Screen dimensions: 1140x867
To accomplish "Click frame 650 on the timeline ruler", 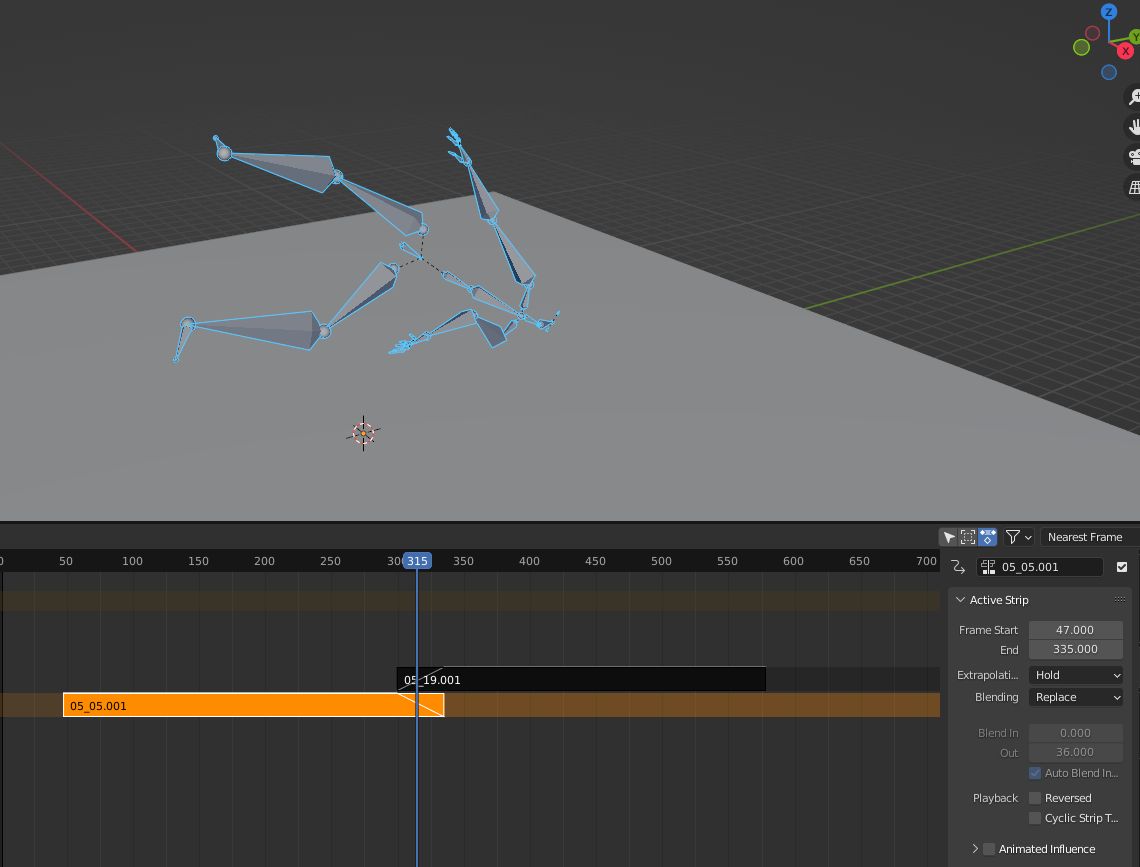I will (859, 561).
